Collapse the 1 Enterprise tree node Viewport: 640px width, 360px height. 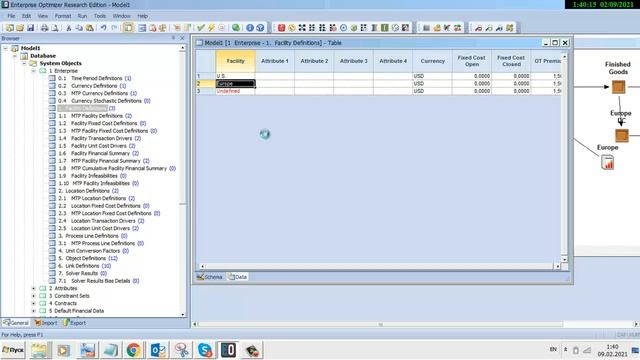pyautogui.click(x=33, y=71)
